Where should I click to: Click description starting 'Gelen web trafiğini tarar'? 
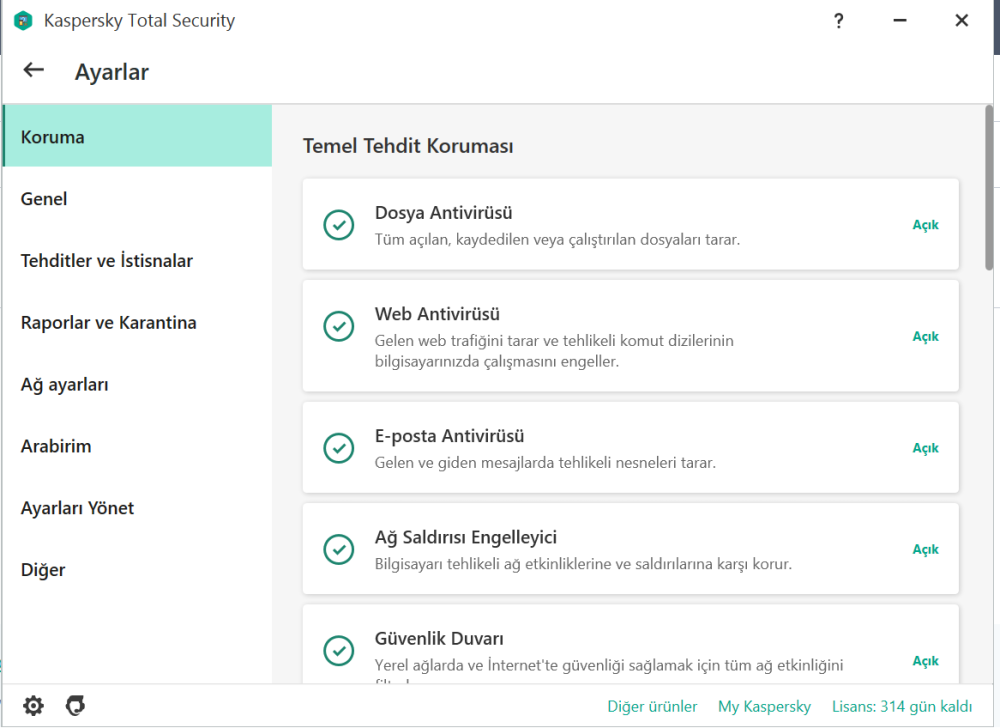pyautogui.click(x=554, y=351)
